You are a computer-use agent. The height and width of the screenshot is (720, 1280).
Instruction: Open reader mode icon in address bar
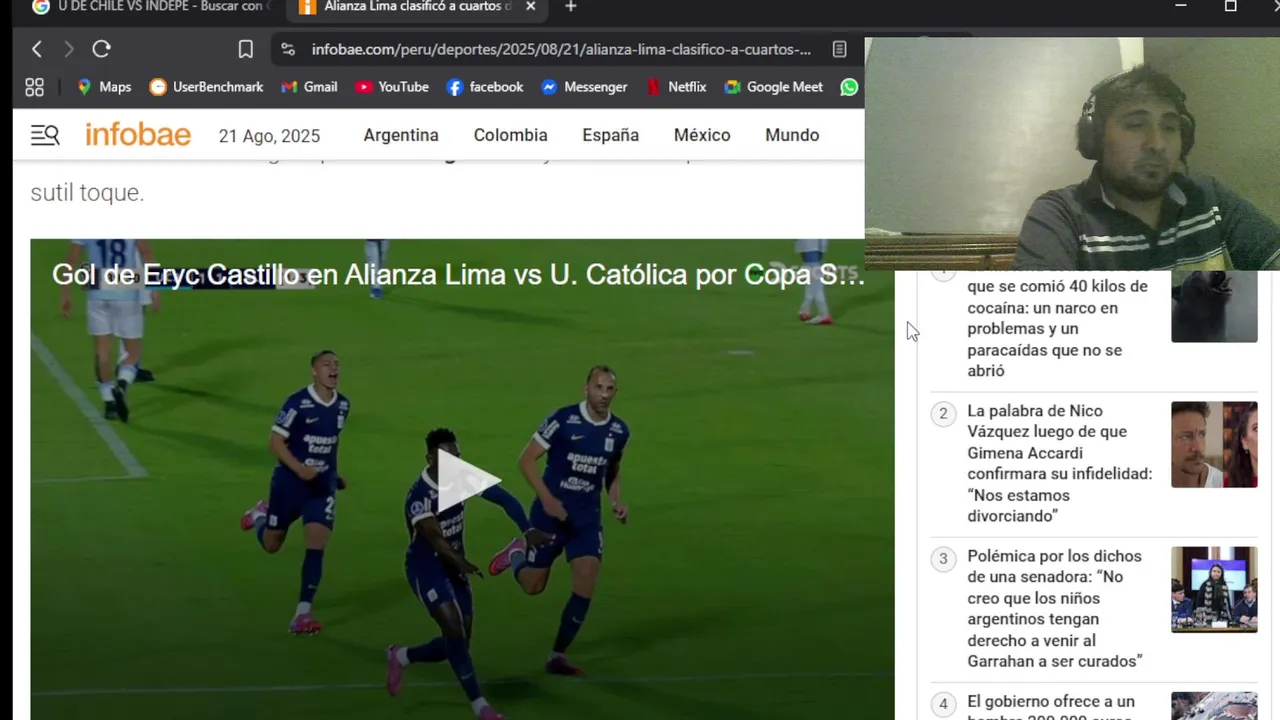[x=840, y=49]
